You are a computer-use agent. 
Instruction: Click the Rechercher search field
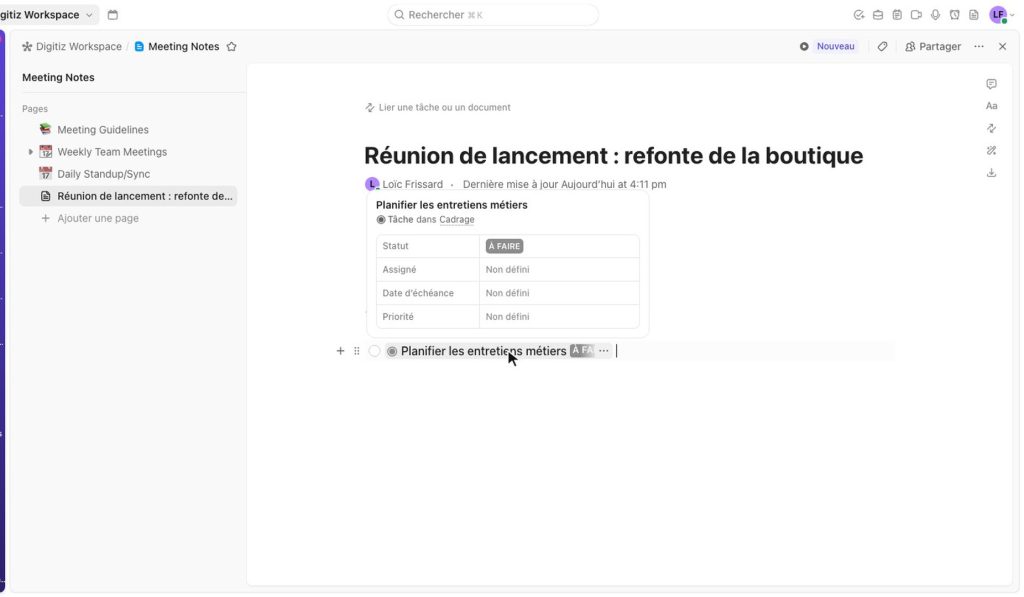[x=493, y=15]
